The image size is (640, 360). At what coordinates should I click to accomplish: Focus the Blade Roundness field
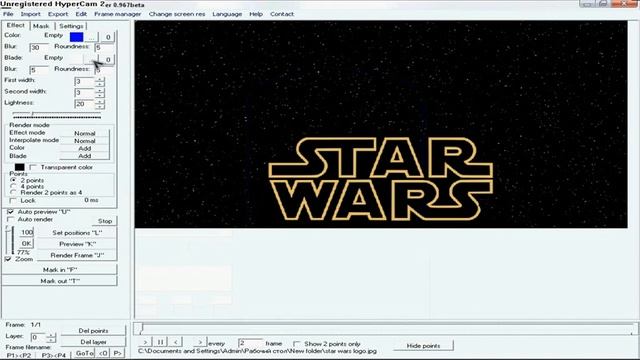pos(105,70)
